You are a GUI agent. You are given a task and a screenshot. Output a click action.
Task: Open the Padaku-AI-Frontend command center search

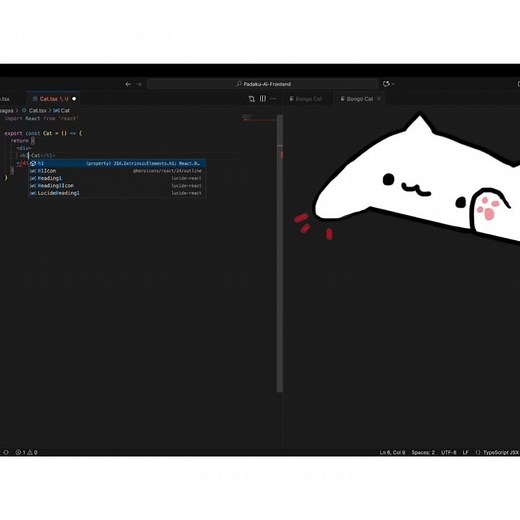pyautogui.click(x=263, y=84)
